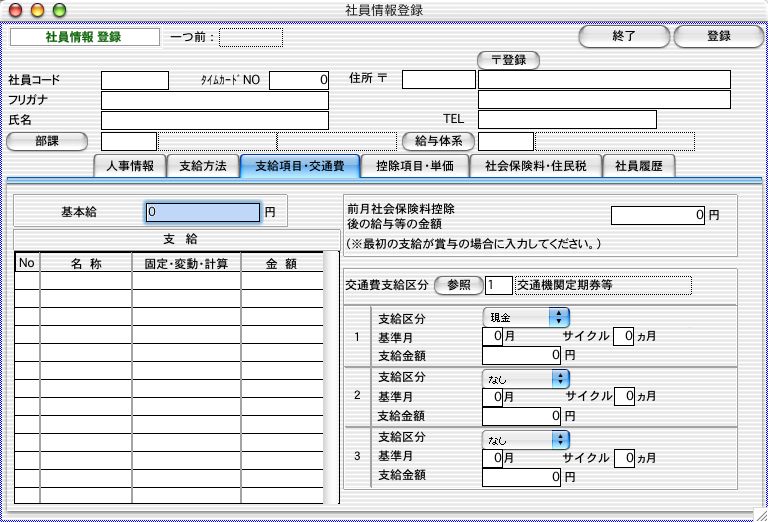The height and width of the screenshot is (522, 768).
Task: Focus the フリガナ text field
Action: tap(214, 100)
